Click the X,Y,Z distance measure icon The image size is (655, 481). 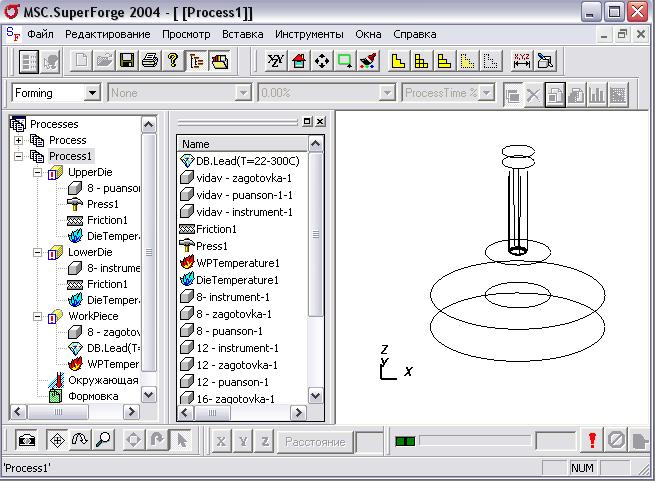coord(522,61)
